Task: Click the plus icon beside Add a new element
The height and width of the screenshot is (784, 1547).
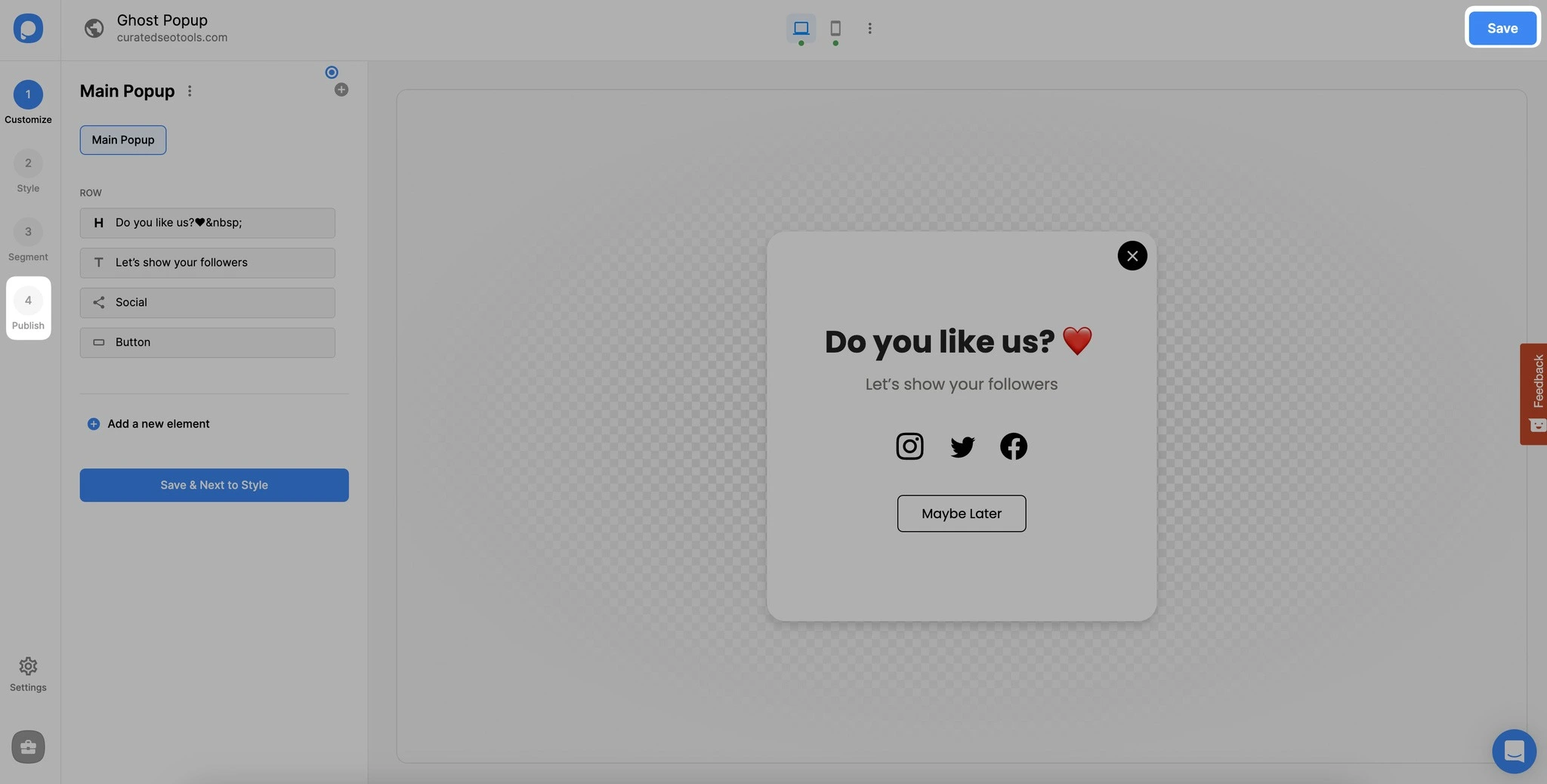Action: pyautogui.click(x=94, y=424)
